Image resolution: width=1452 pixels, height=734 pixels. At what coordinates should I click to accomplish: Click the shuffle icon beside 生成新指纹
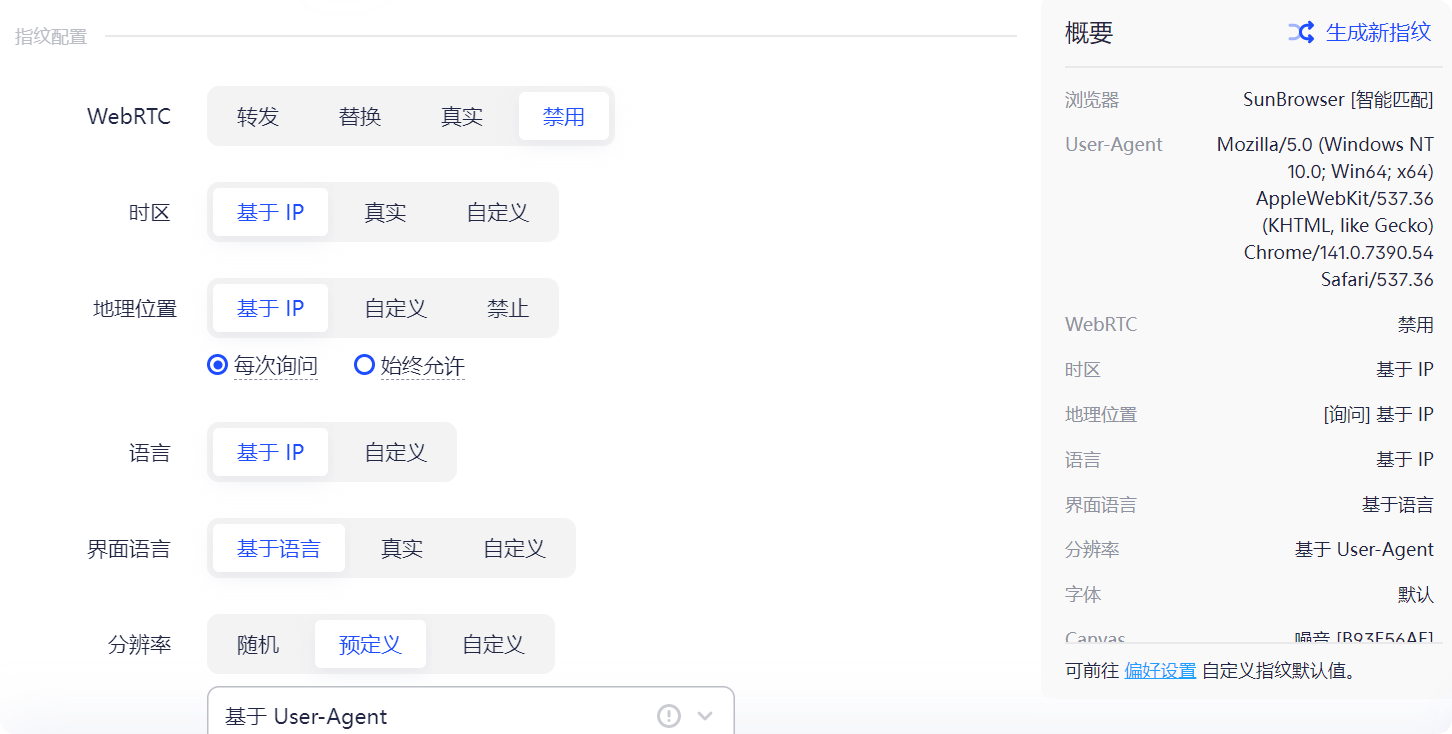pyautogui.click(x=1301, y=32)
